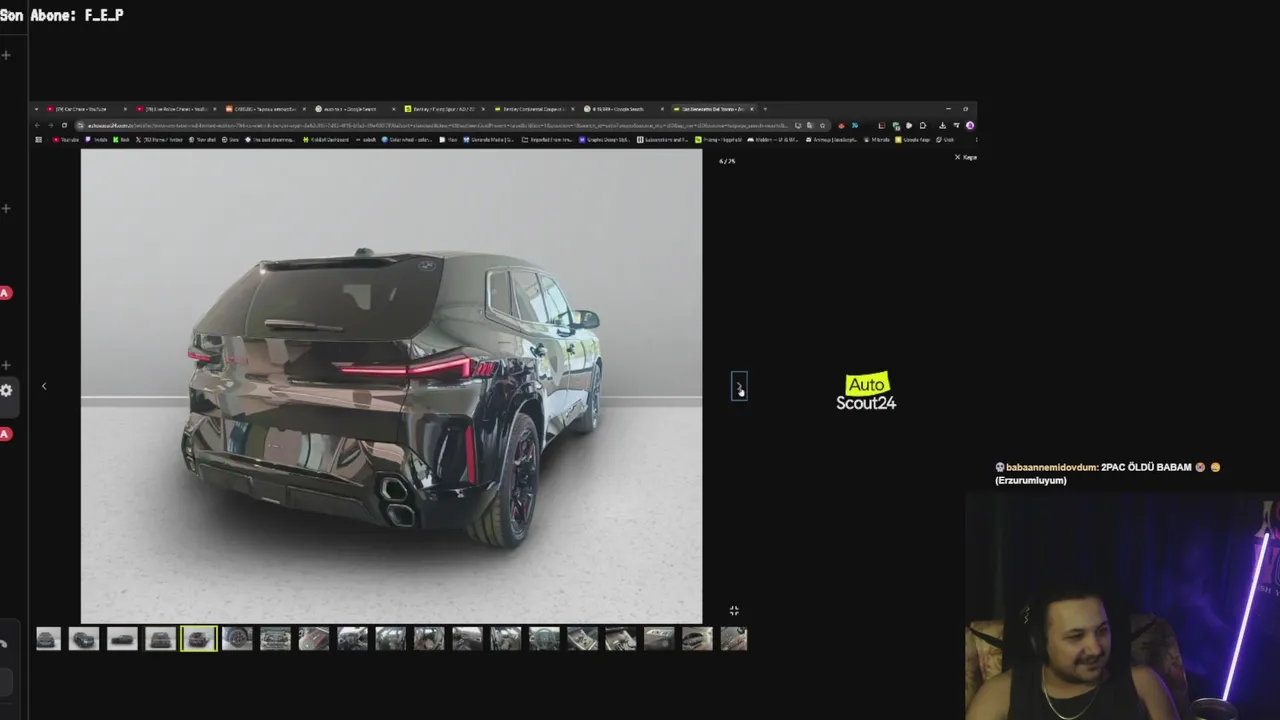Select the highlighted rear-view car thumbnail
The image size is (1280, 720).
(198, 638)
